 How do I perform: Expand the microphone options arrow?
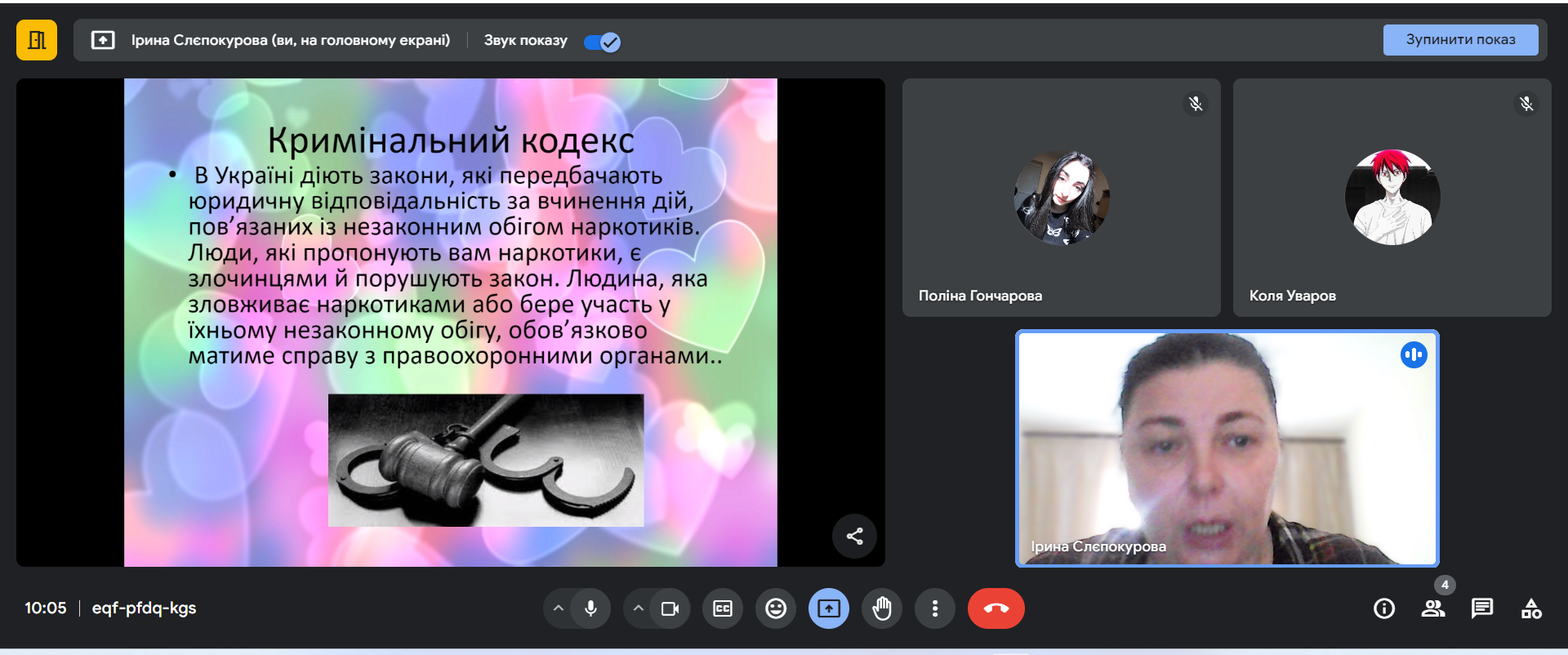tap(559, 608)
